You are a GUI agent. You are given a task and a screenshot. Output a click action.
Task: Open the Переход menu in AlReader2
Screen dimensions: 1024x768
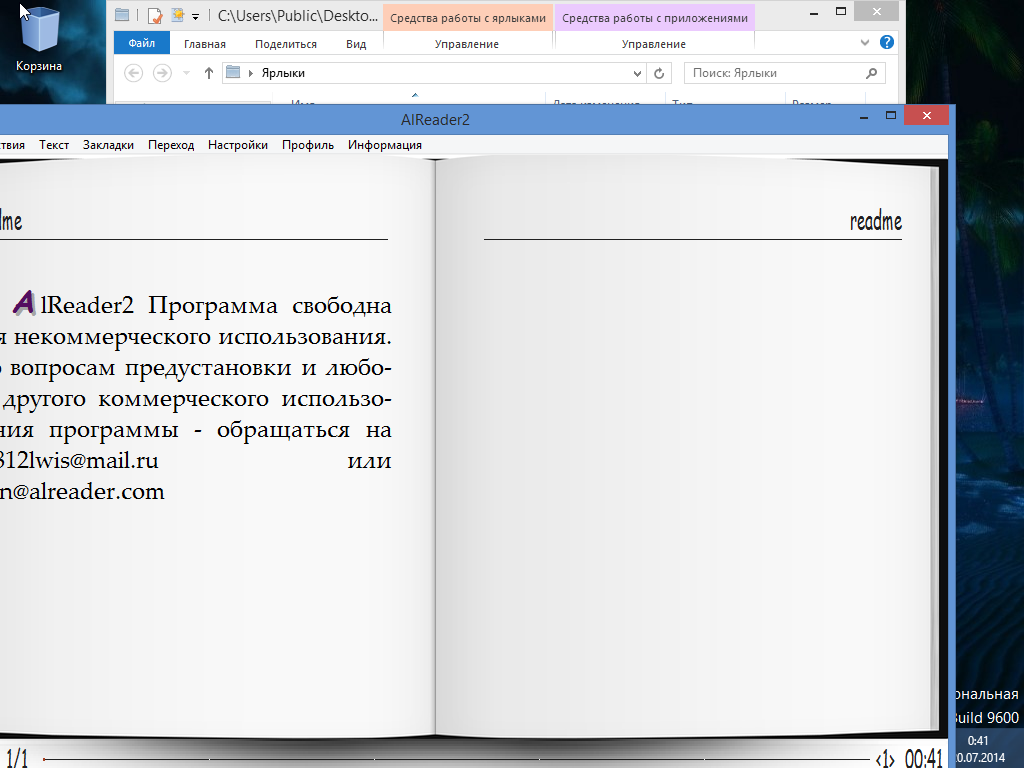click(171, 145)
